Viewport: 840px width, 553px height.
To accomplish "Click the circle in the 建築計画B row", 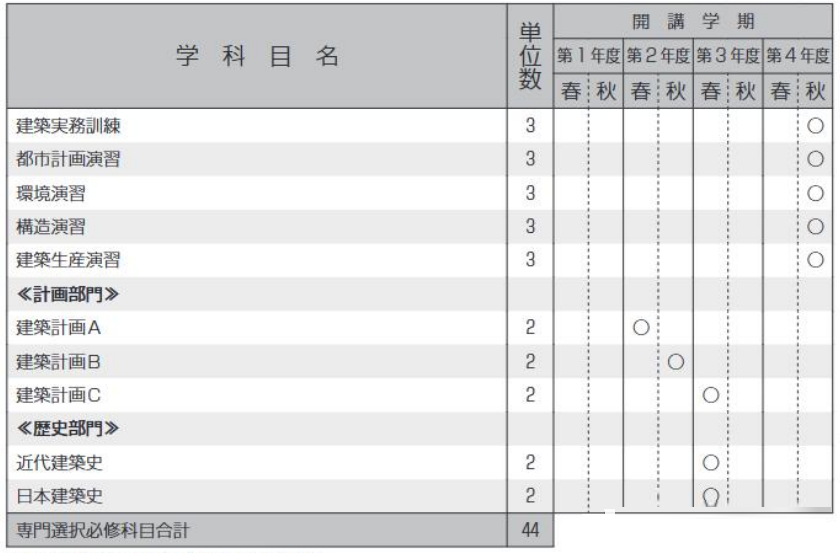I will click(675, 361).
